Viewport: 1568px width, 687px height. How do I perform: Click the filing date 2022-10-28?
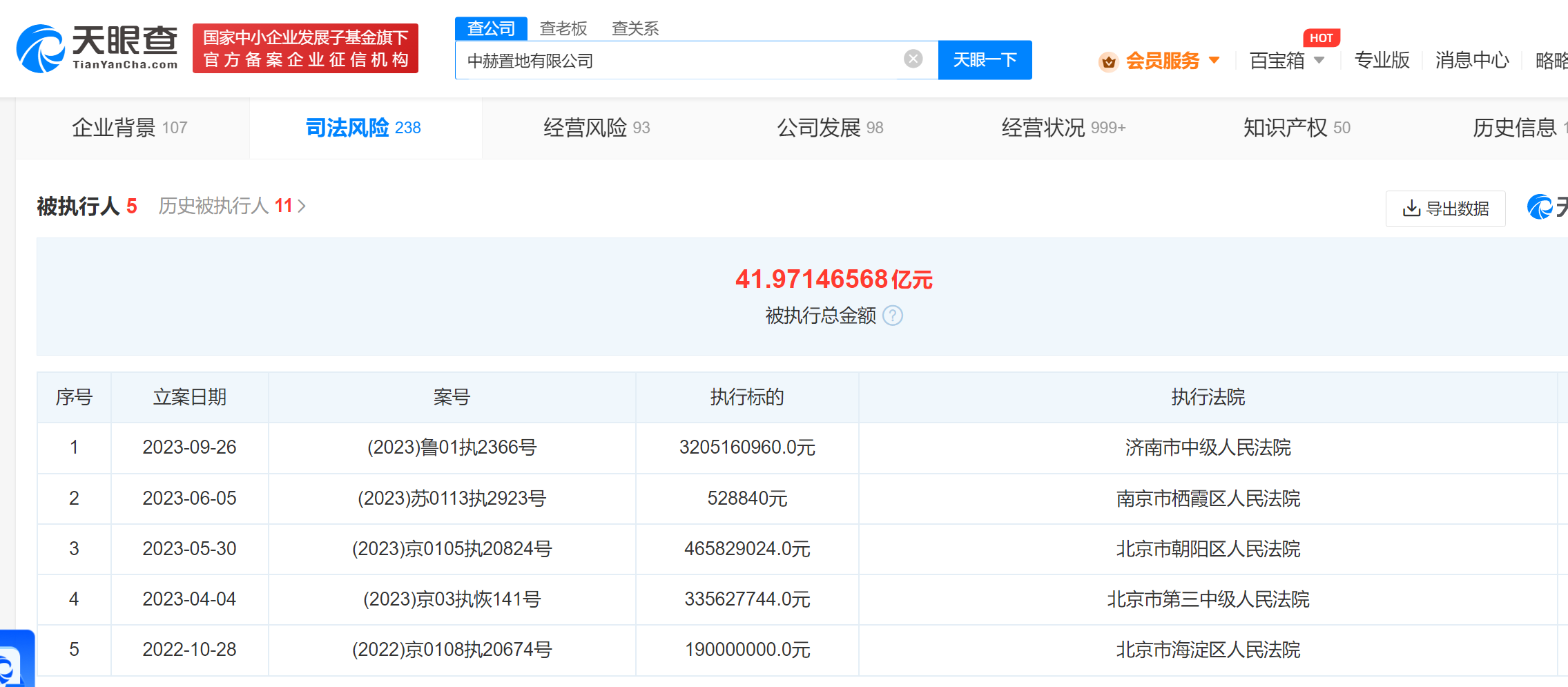point(189,649)
